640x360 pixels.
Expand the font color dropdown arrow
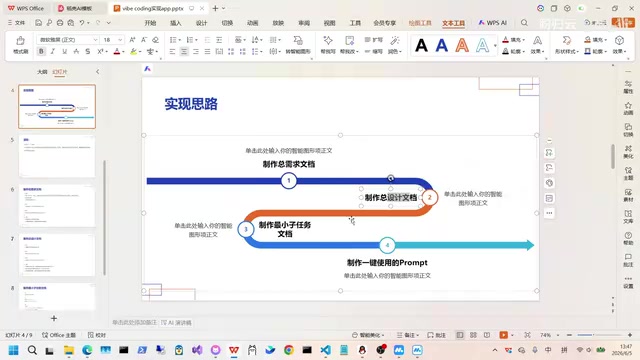[x=124, y=52]
